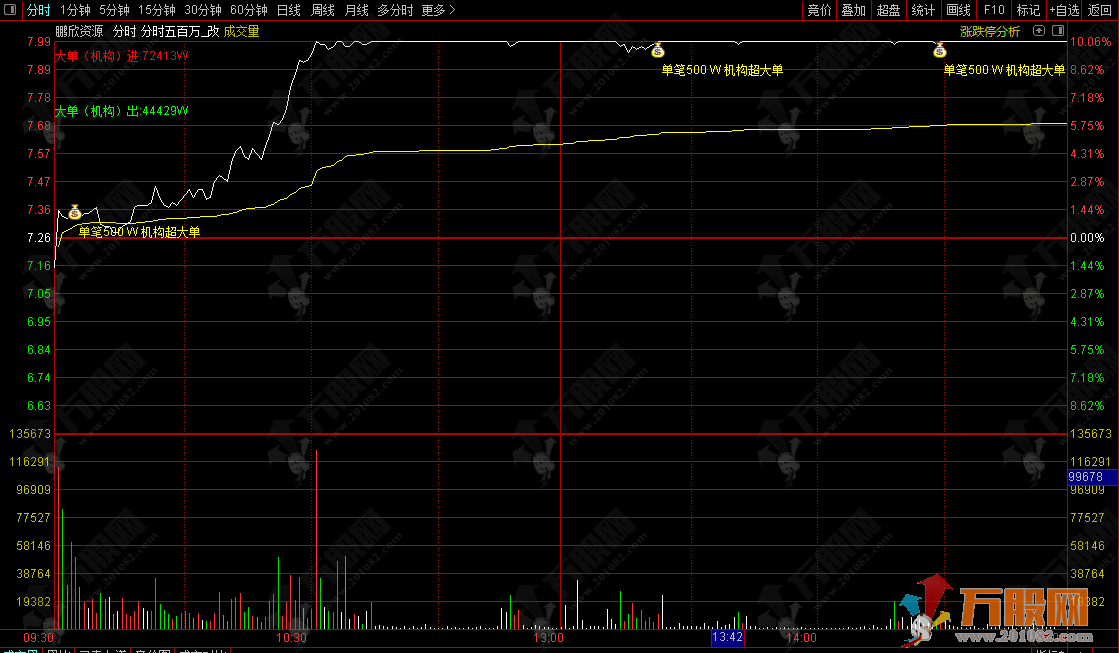Select the 60分钟 period tab

coord(249,10)
